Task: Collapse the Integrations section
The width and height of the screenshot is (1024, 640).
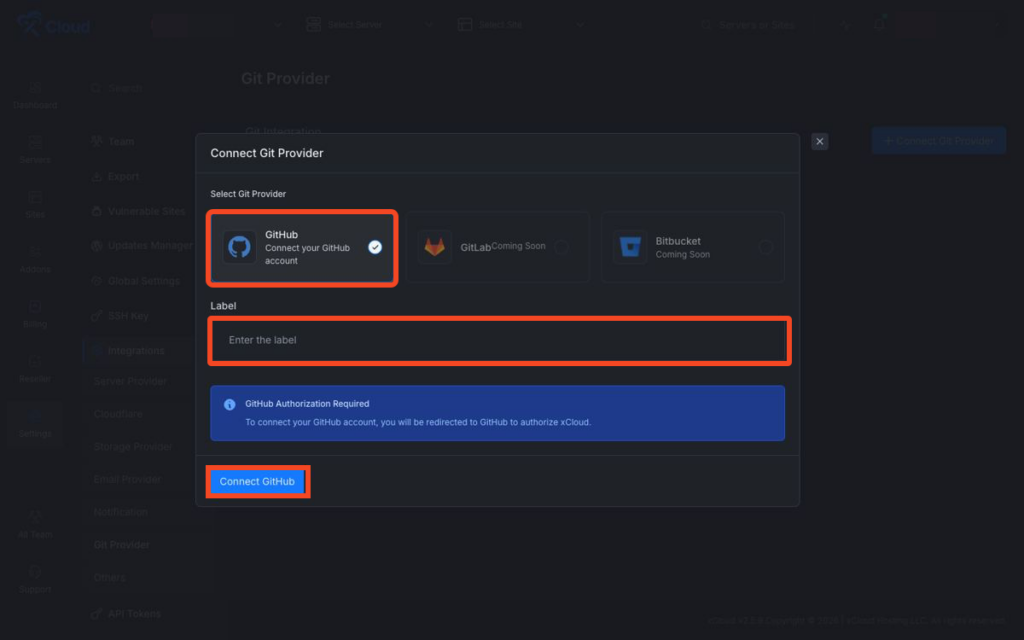Action: click(x=136, y=351)
